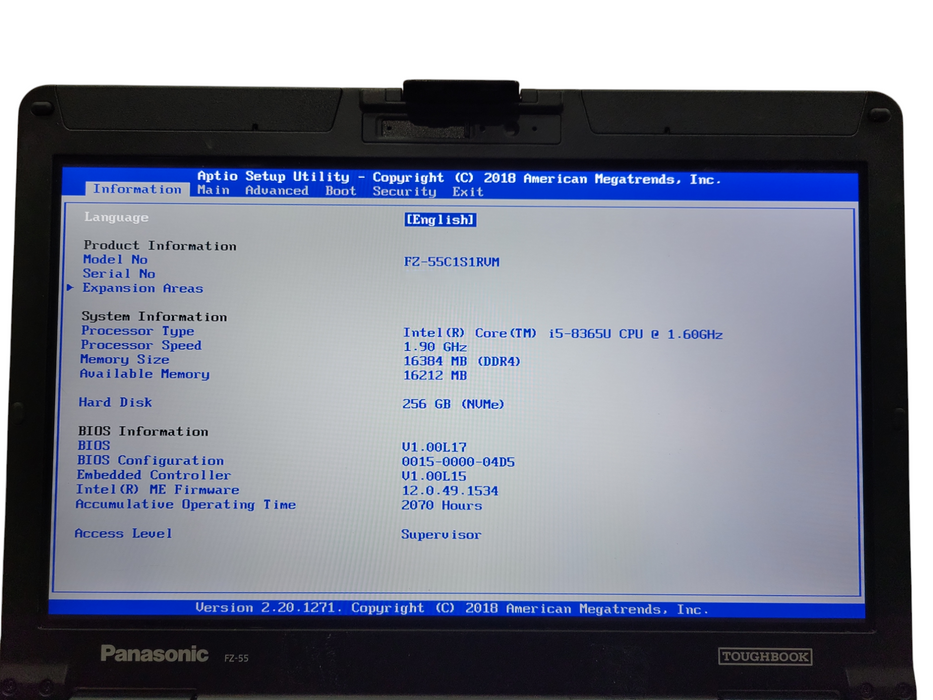Click the Hard Disk label

pos(115,402)
